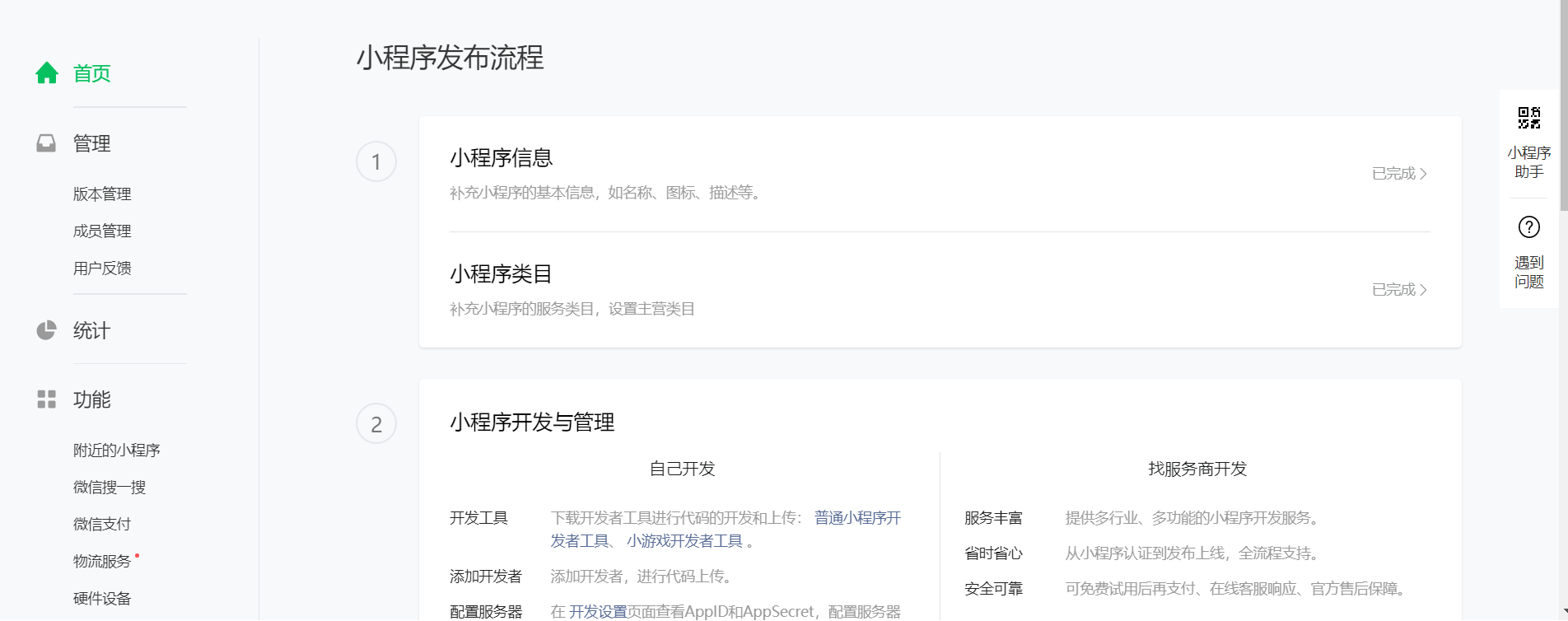Select 硬件设备 in the sidebar
Viewport: 1568px width, 621px height.
102,599
